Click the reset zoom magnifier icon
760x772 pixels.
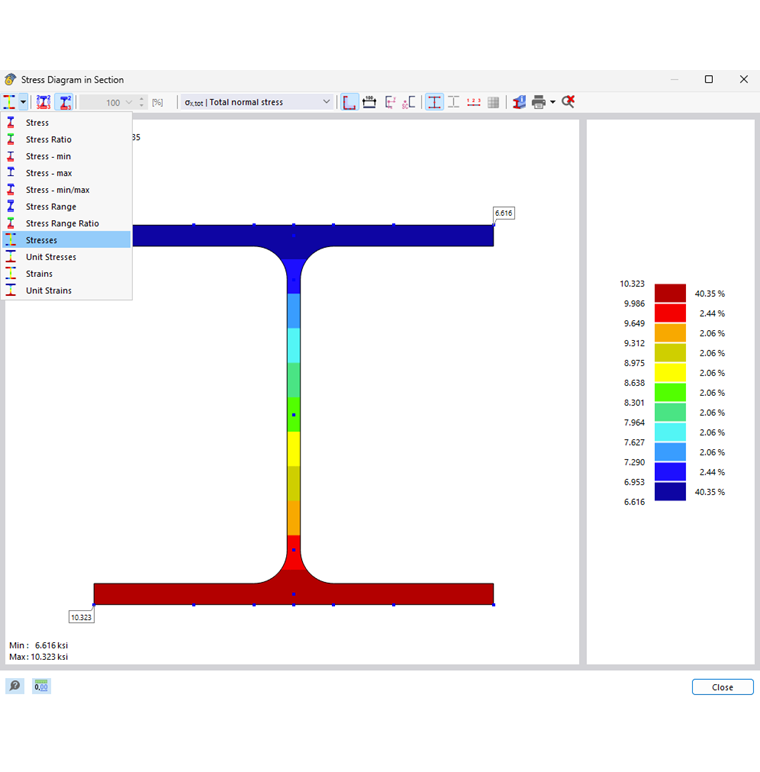[x=568, y=102]
